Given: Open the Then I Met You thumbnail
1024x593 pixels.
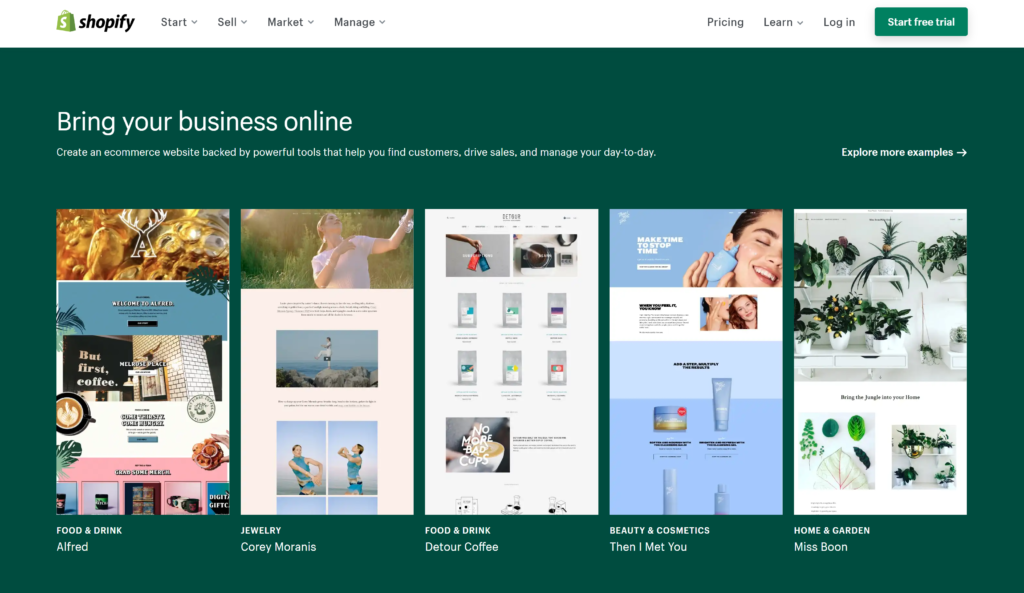Looking at the screenshot, I should [x=696, y=362].
